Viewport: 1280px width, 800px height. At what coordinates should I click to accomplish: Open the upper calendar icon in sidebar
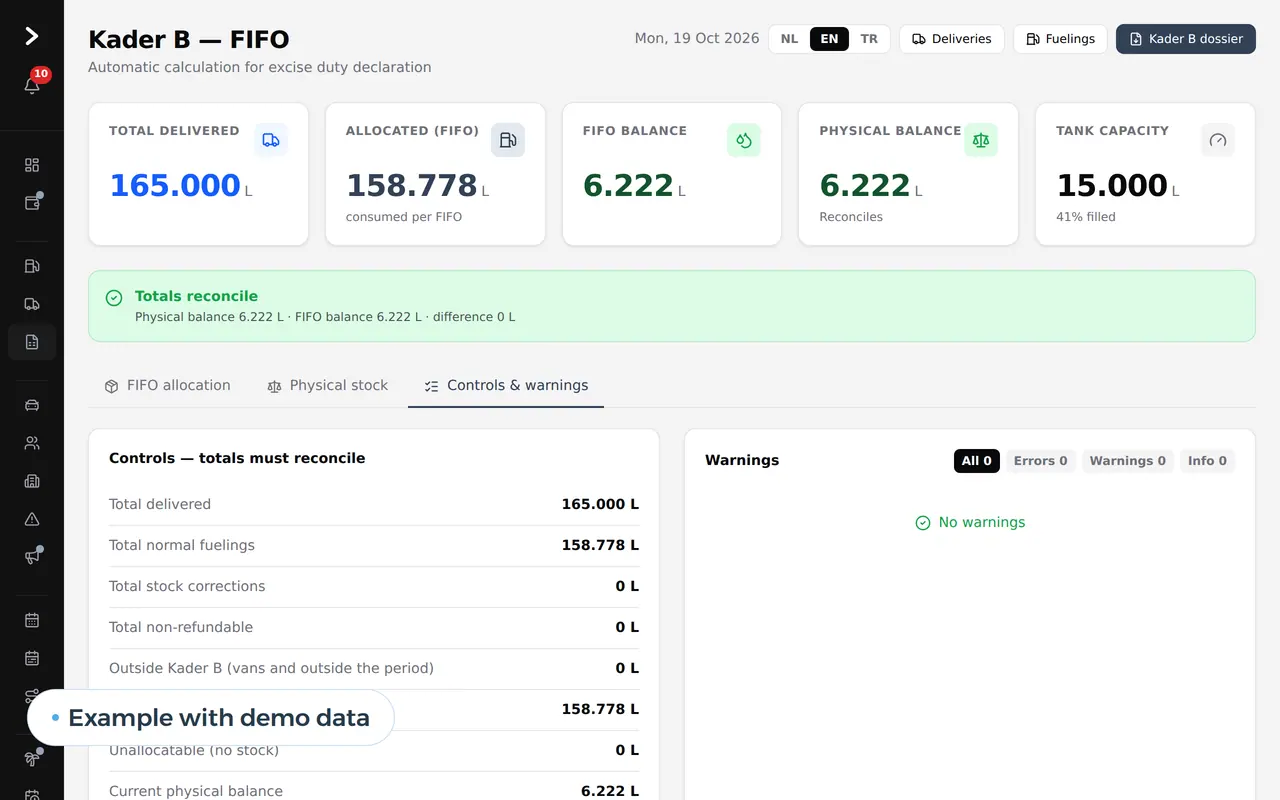32,620
